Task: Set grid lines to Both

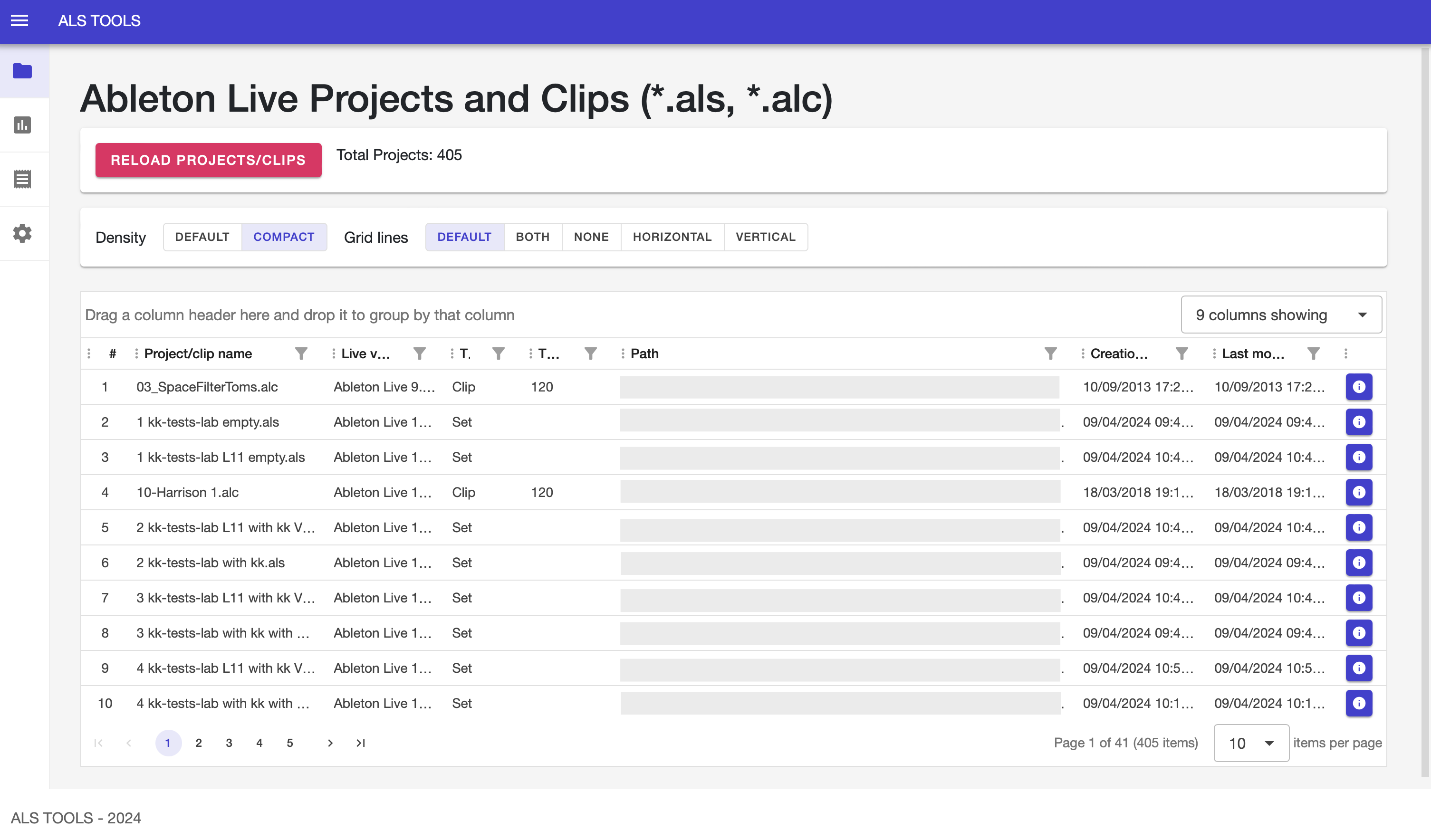Action: tap(533, 237)
